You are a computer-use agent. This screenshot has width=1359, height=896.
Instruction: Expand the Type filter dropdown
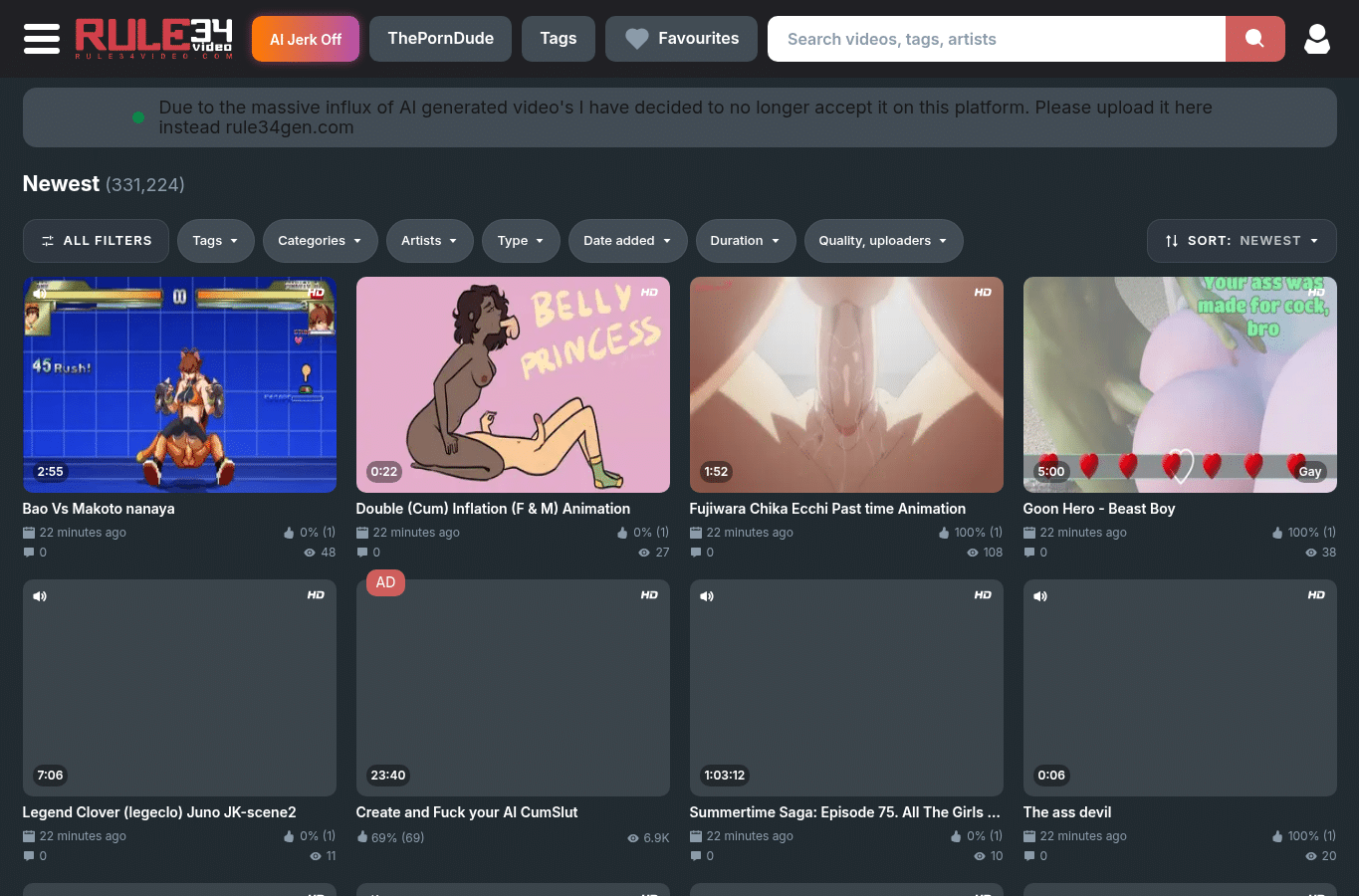click(521, 241)
